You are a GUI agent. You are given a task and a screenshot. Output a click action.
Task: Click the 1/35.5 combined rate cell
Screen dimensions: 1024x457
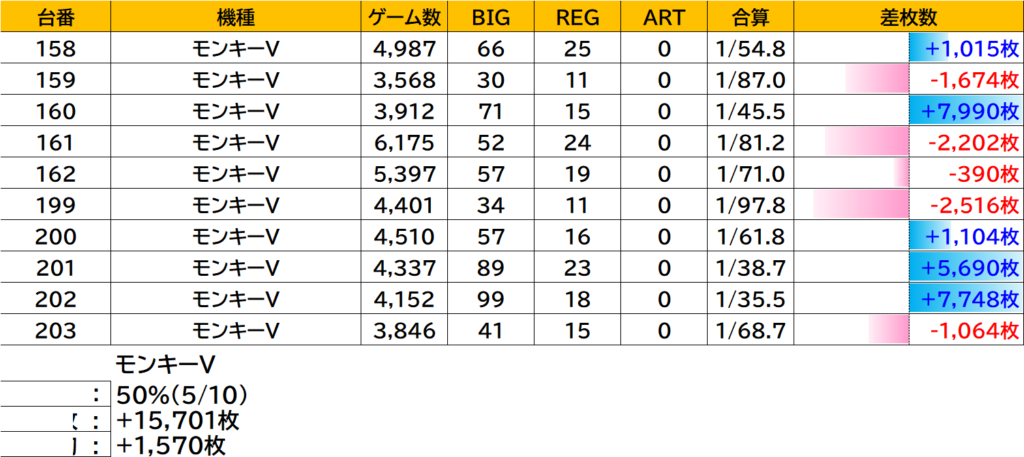[x=744, y=300]
